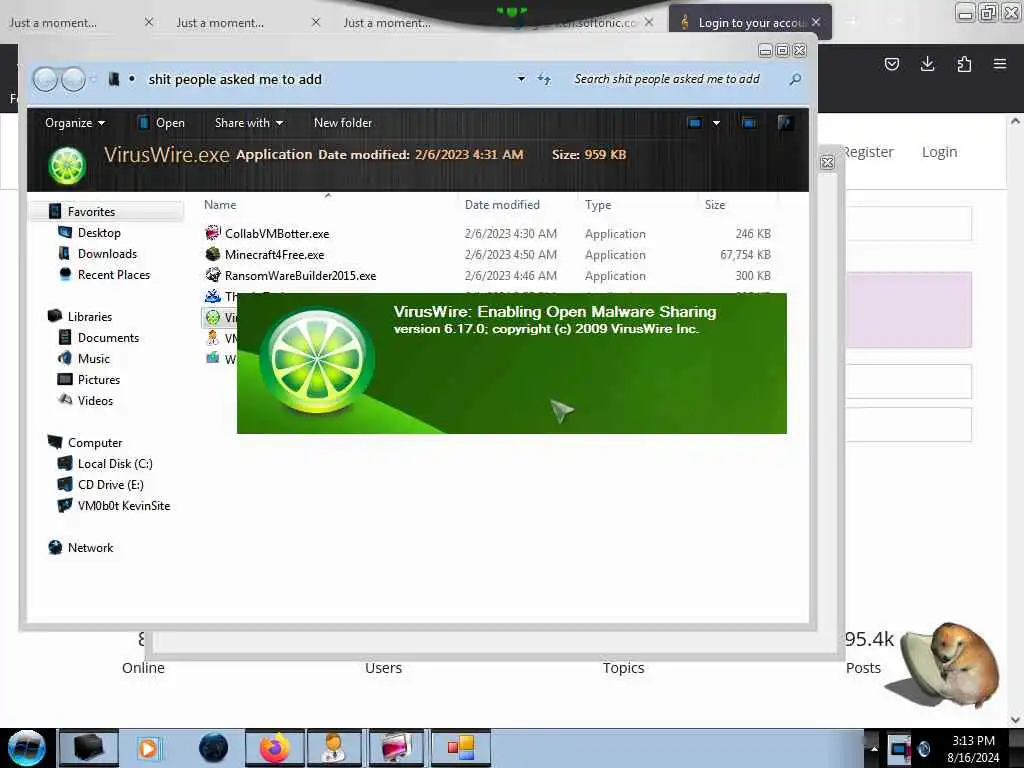Viewport: 1024px width, 768px height.
Task: Click the Open toolbar button
Action: 161,123
